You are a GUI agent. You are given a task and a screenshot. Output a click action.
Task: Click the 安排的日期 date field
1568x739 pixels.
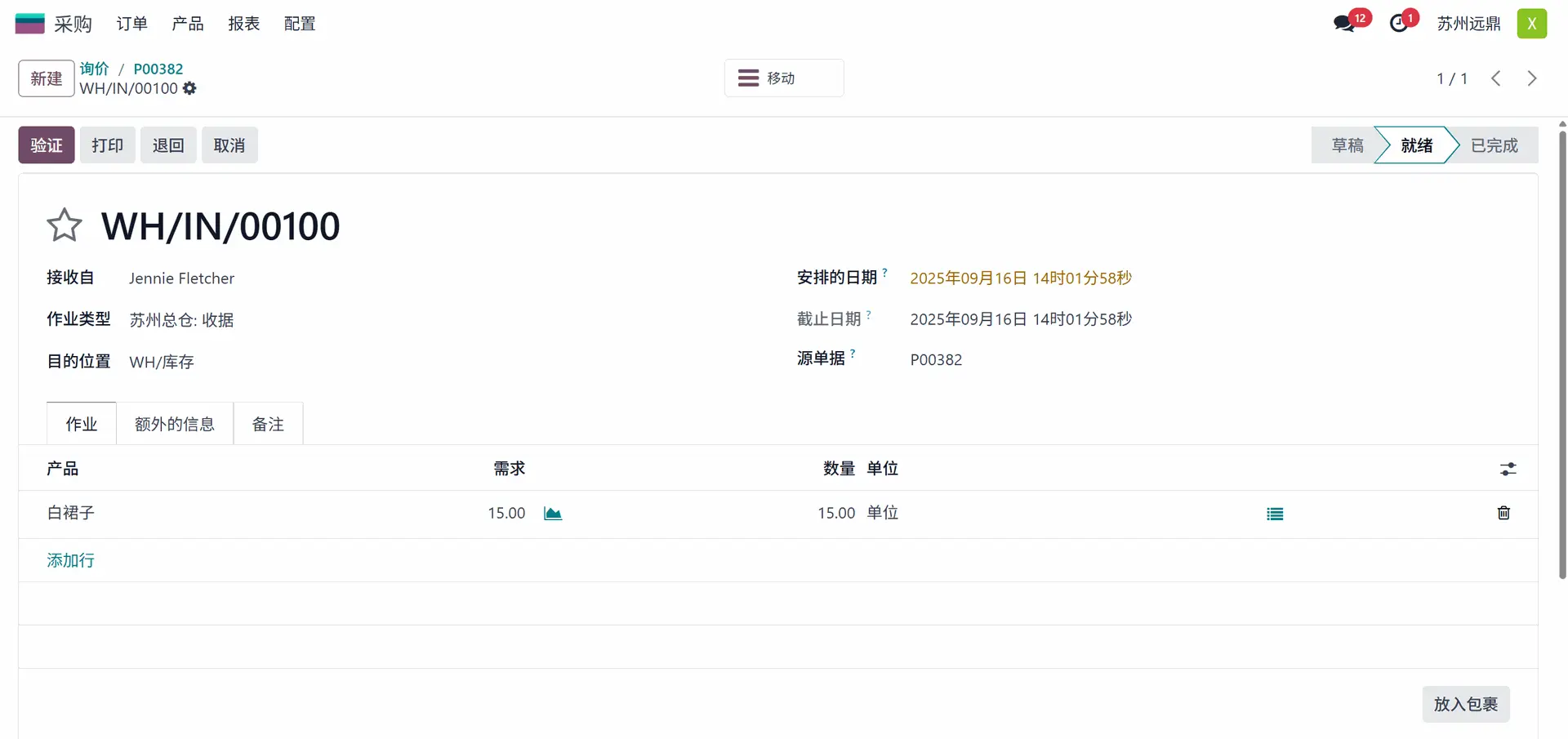click(1020, 278)
